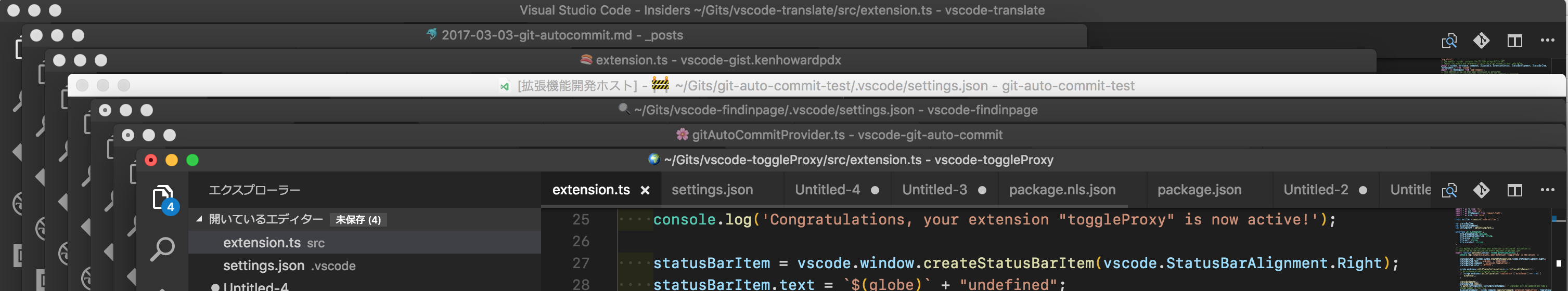Viewport: 1568px width, 291px height.
Task: Click the vscode-toggleProxy window title text
Action: [x=859, y=160]
